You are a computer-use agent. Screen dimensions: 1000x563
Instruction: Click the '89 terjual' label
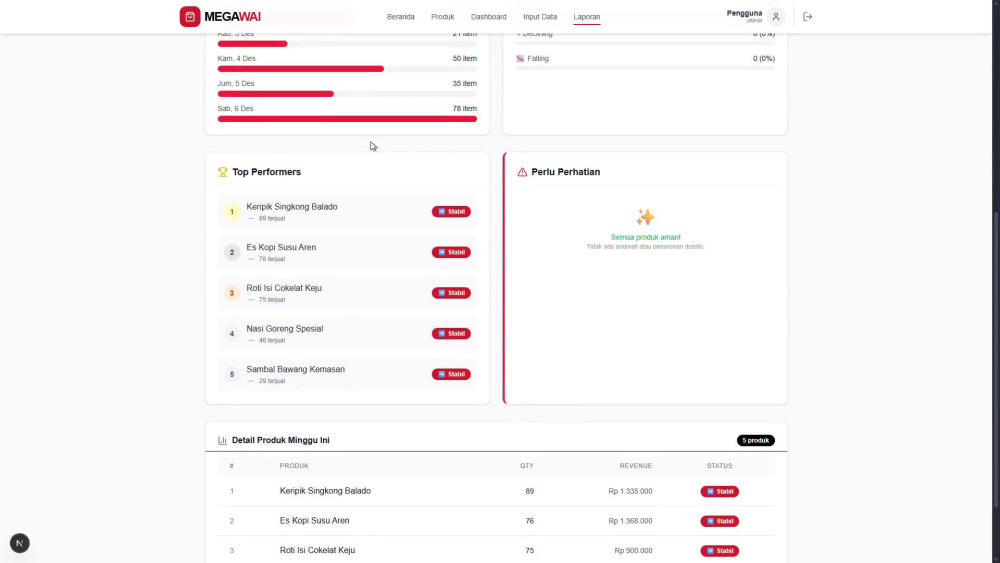point(272,219)
